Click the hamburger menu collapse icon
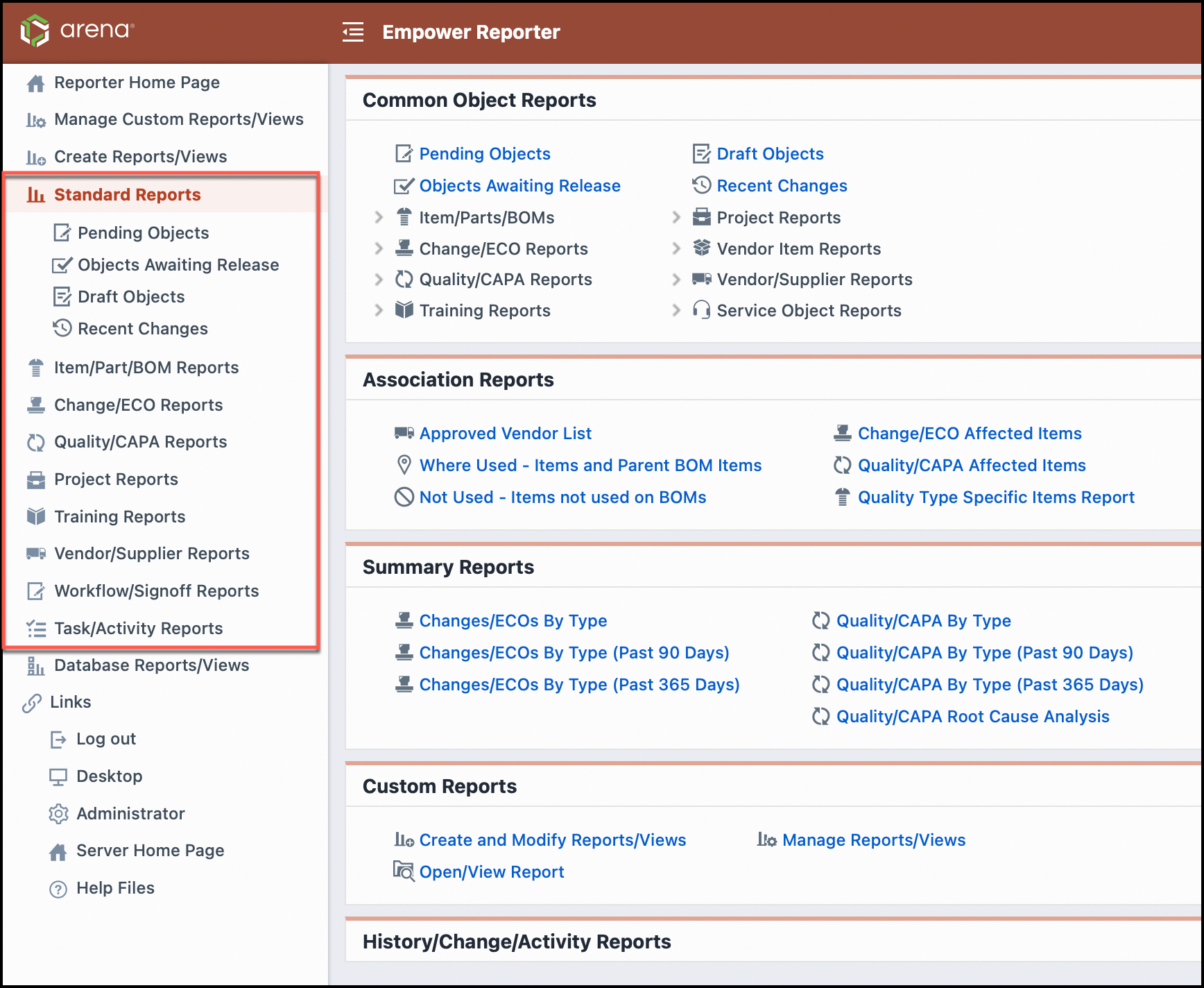The height and width of the screenshot is (988, 1204). point(353,32)
